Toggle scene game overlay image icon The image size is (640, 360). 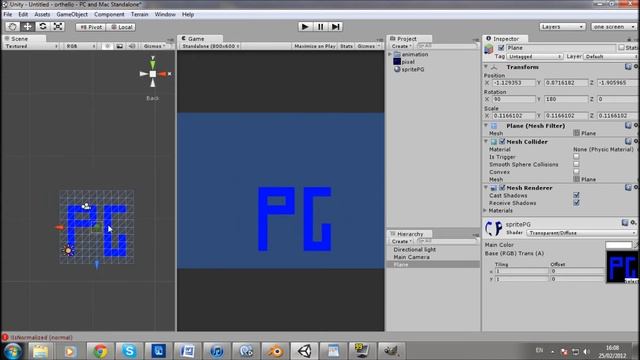point(120,46)
